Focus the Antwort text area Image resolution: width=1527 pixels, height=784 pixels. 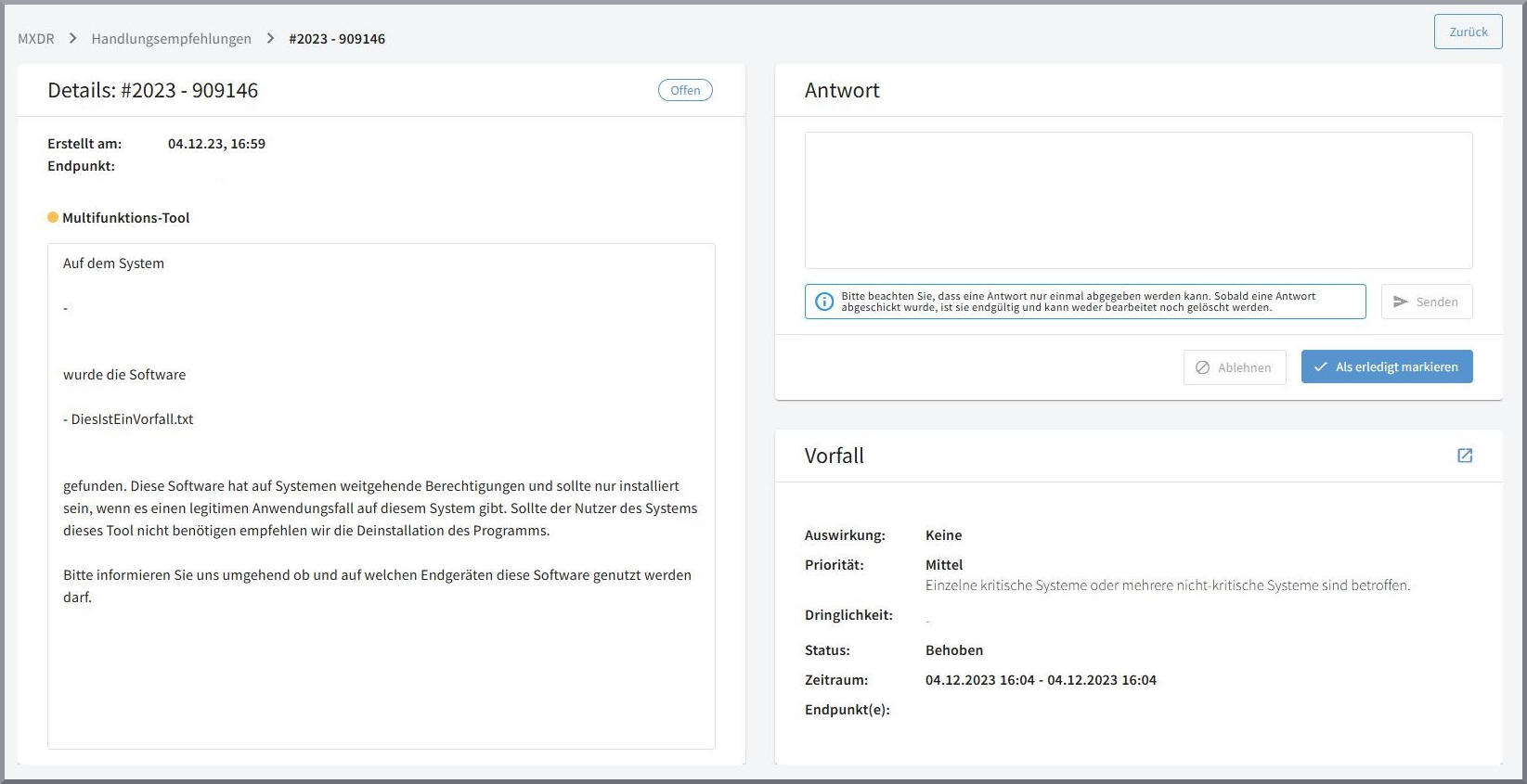tap(1138, 200)
